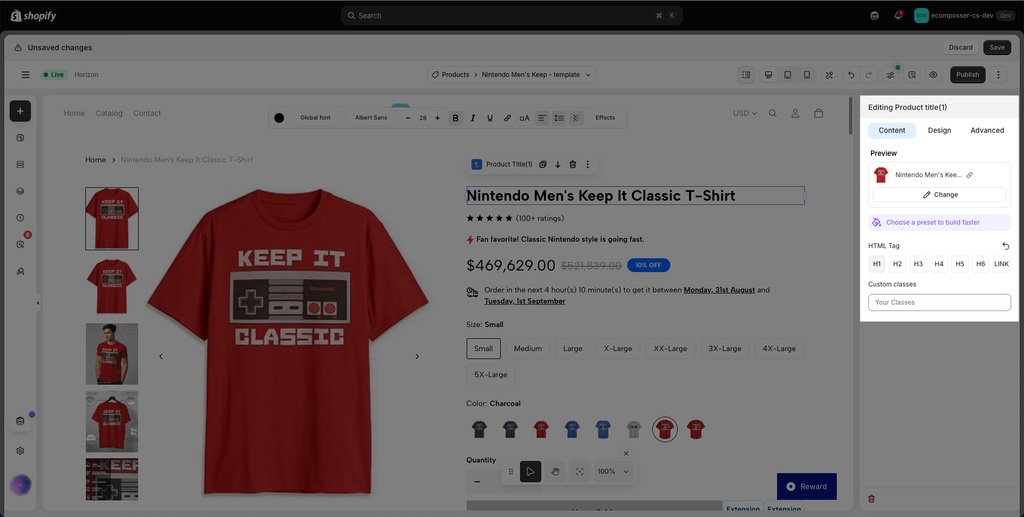Toggle bold formatting
The height and width of the screenshot is (517, 1024).
pos(455,118)
